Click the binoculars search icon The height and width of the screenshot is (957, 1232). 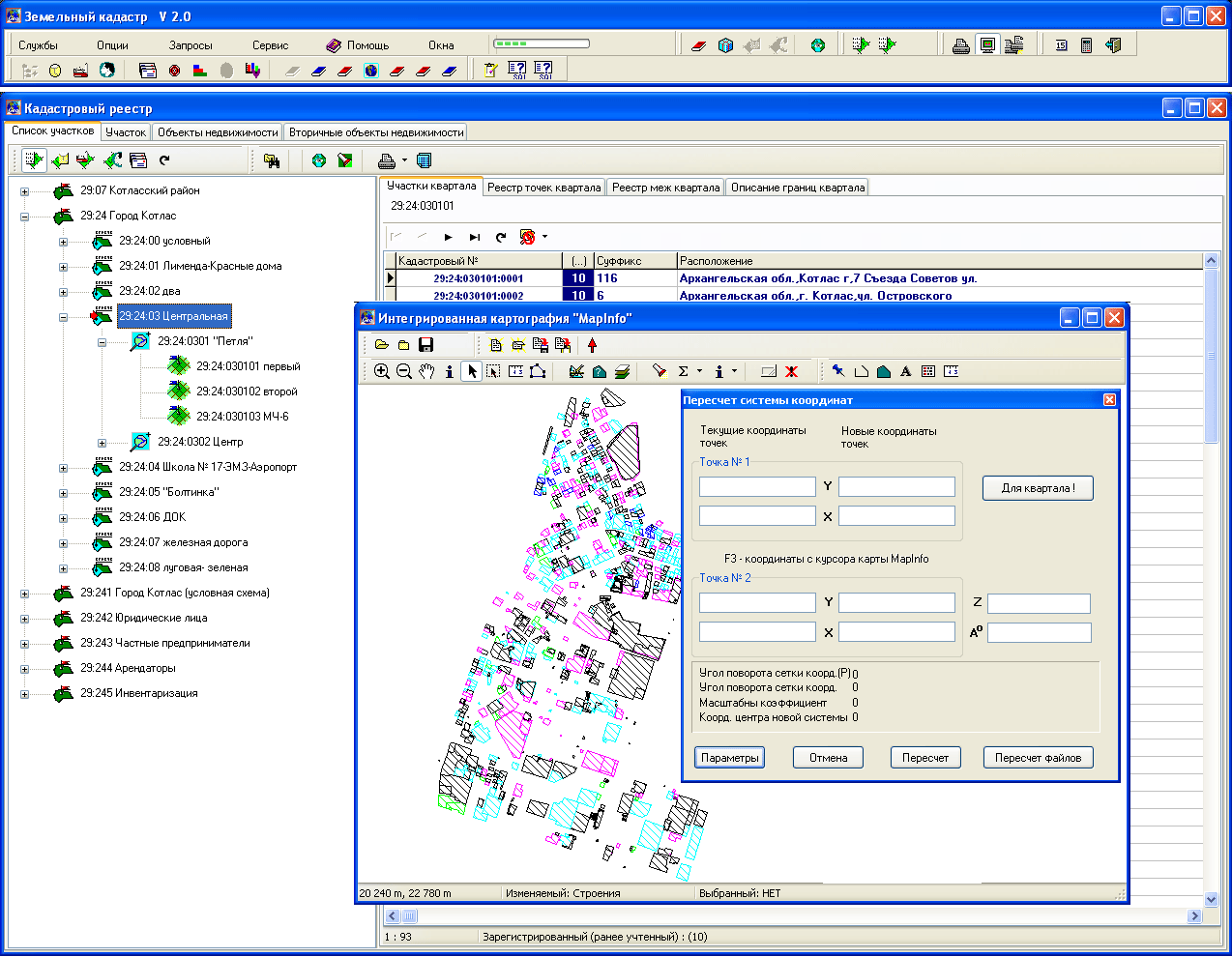[x=272, y=160]
